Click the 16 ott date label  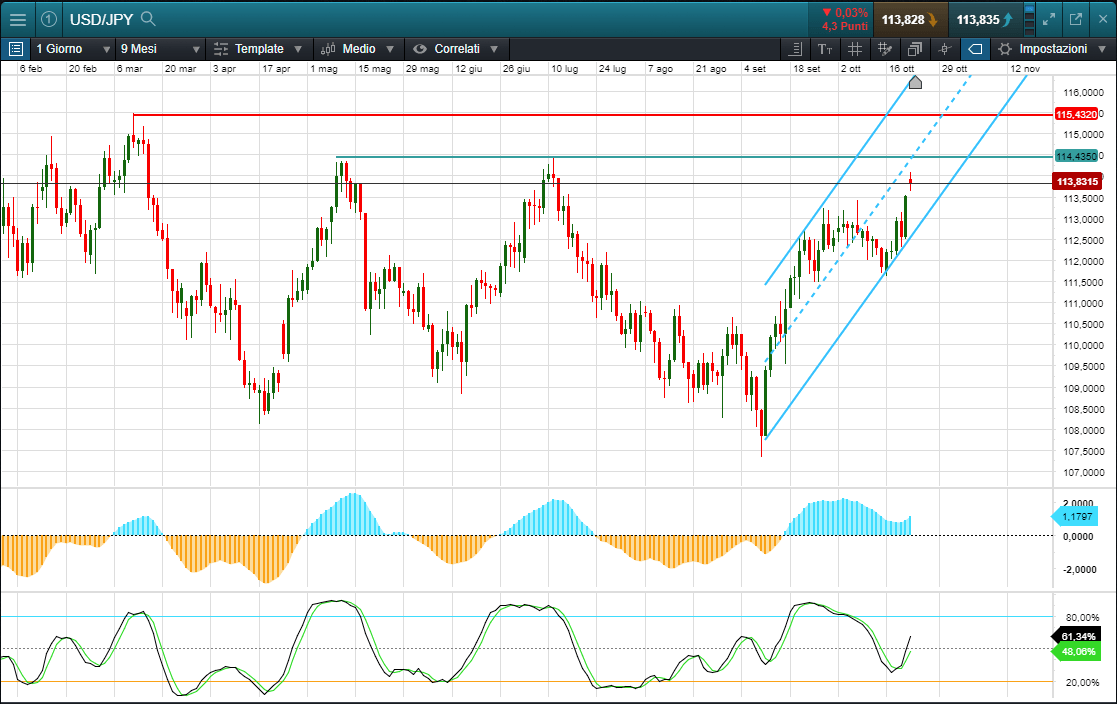click(901, 68)
